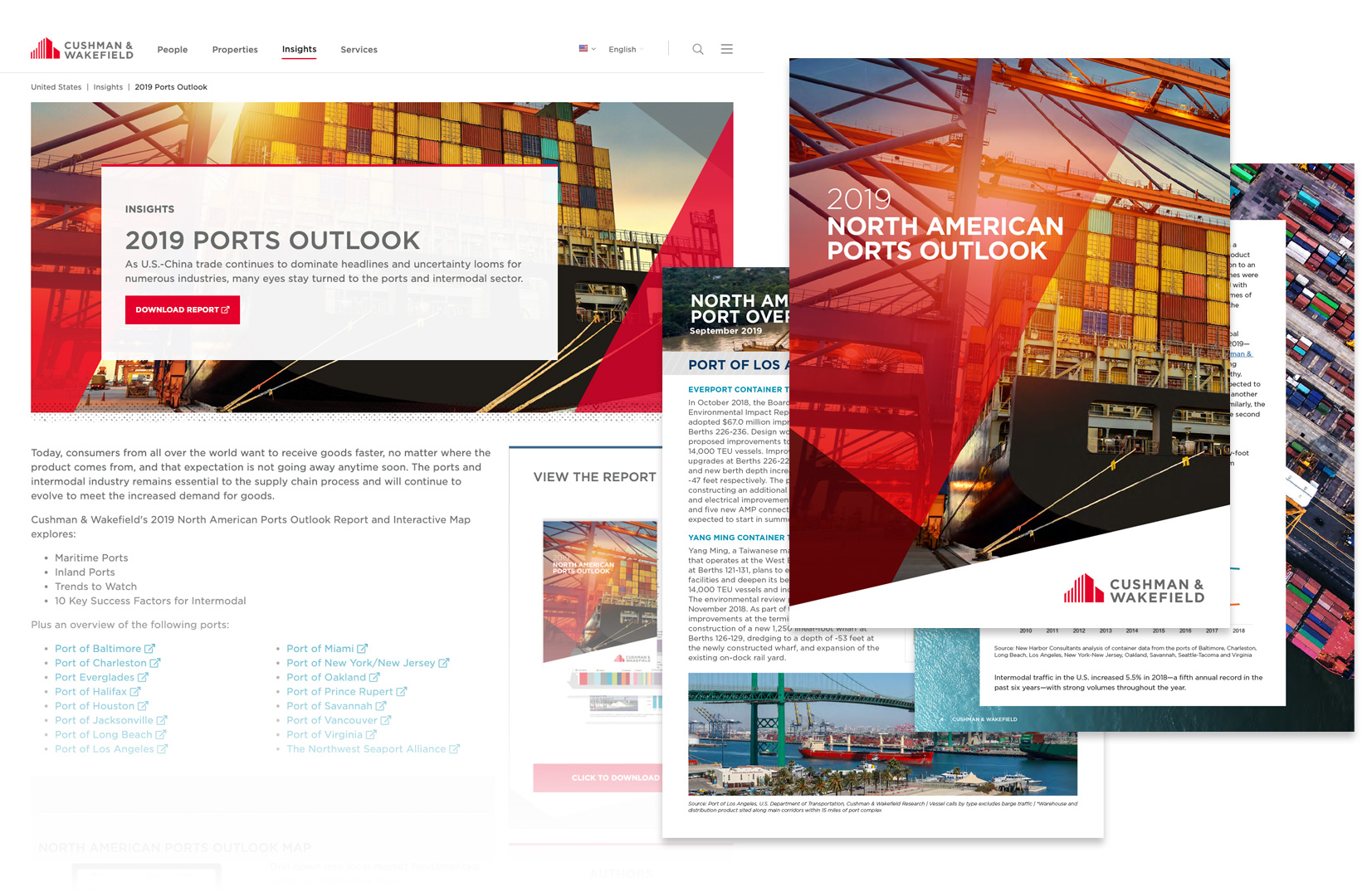The width and height of the screenshot is (1372, 896).
Task: Click the Trends to Watch bullet item
Action: (95, 587)
